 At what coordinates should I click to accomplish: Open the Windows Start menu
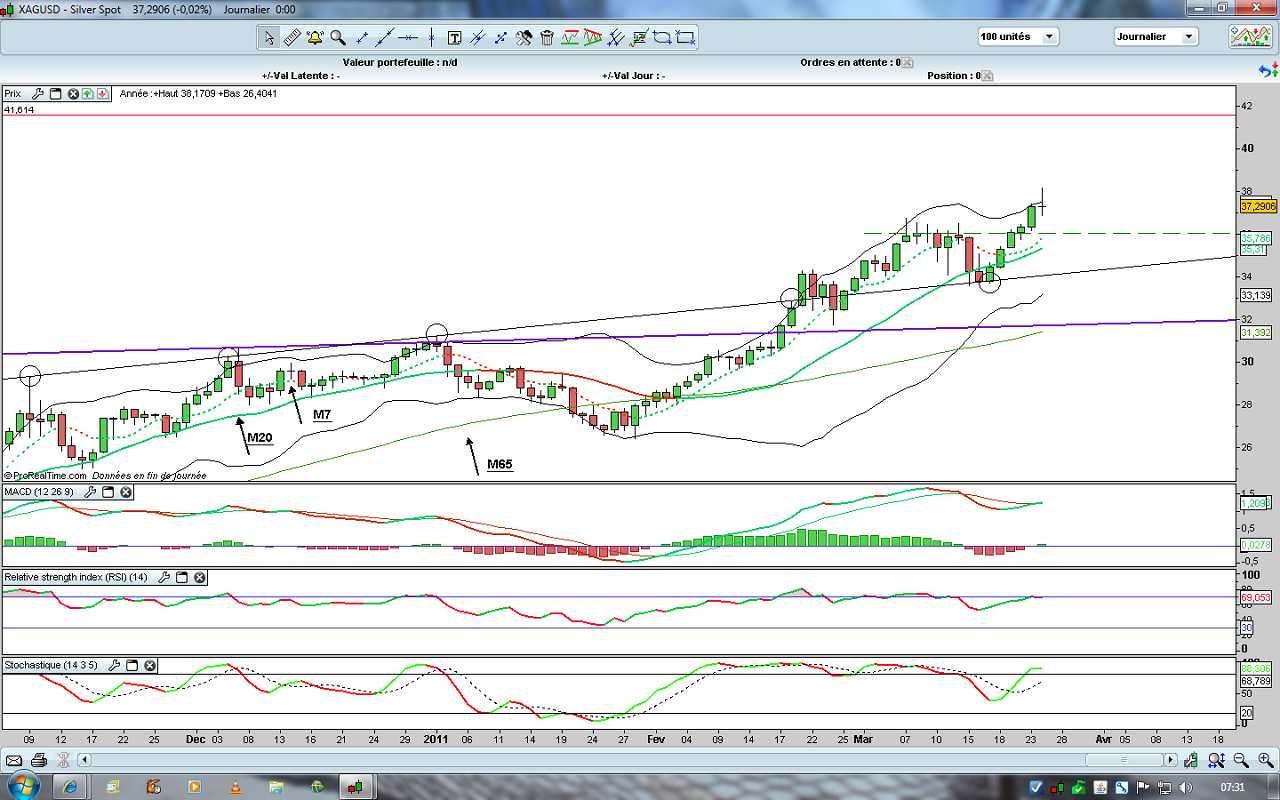[22, 786]
